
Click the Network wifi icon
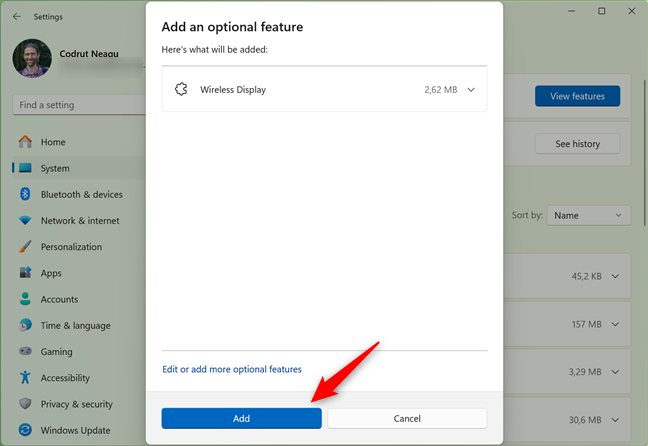click(25, 220)
